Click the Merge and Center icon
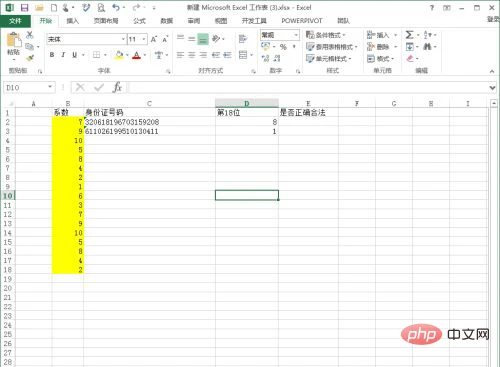 click(243, 55)
